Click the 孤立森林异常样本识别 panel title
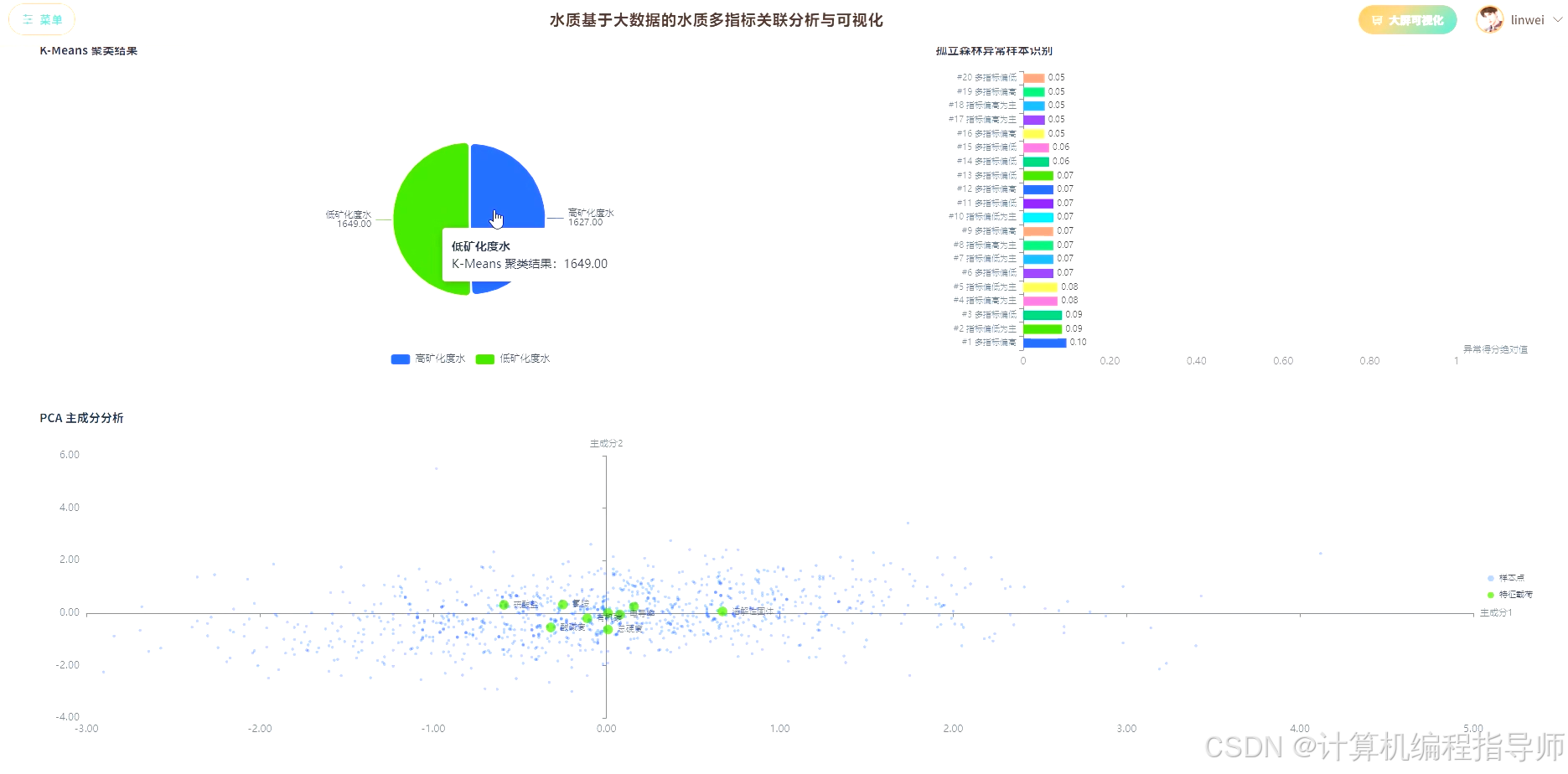Viewport: 1568px width, 774px height. tap(994, 51)
